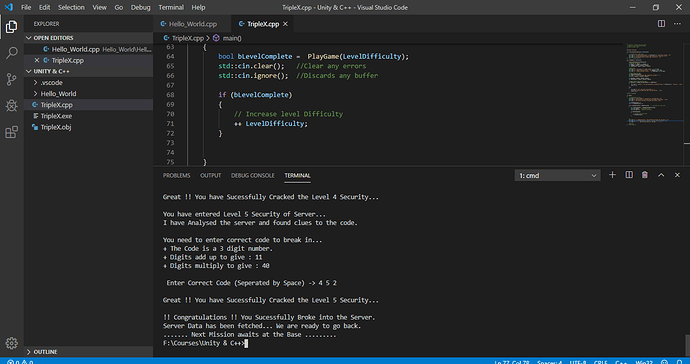The height and width of the screenshot is (364, 690).
Task: Close TripleX.cpp in Open Editors list
Action: click(x=37, y=60)
